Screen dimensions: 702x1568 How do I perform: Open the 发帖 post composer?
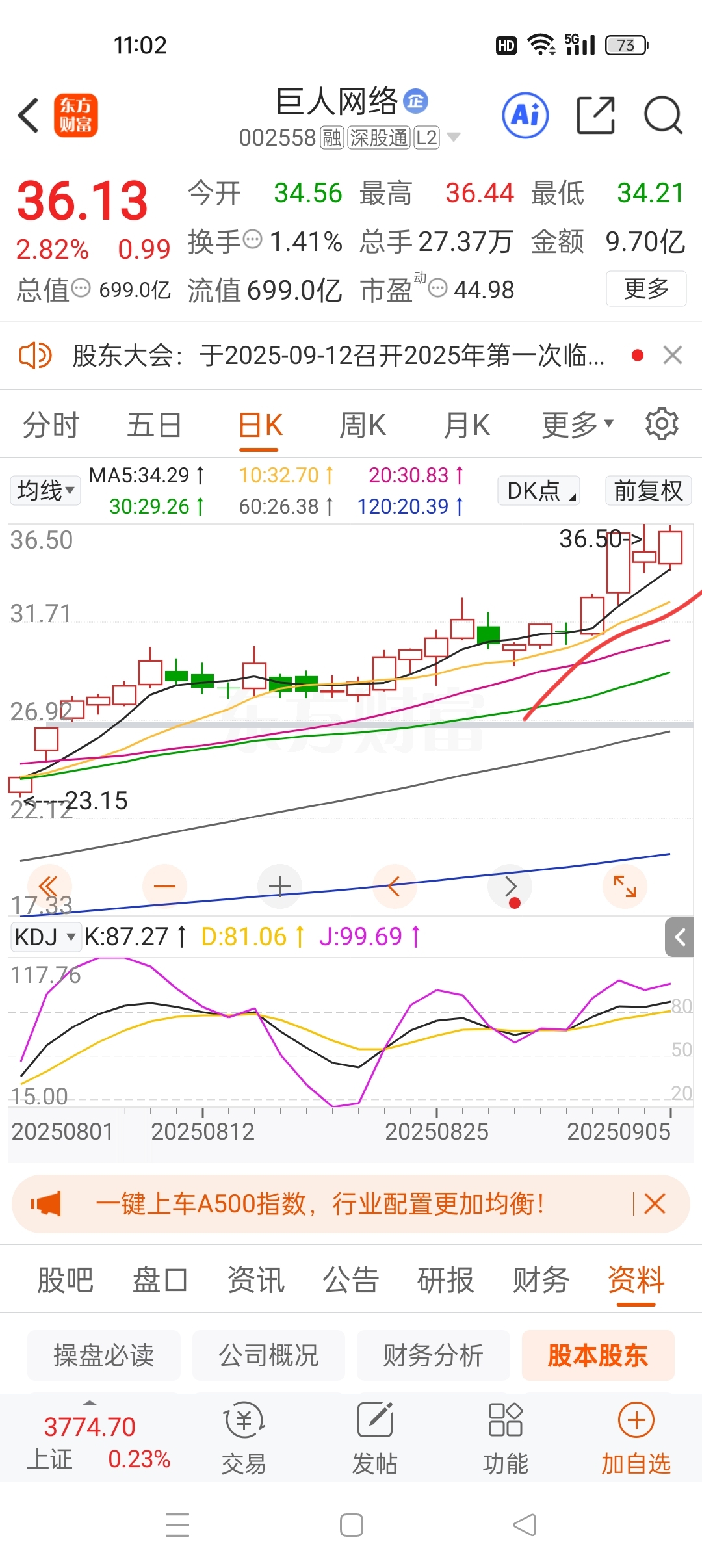pyautogui.click(x=375, y=1438)
